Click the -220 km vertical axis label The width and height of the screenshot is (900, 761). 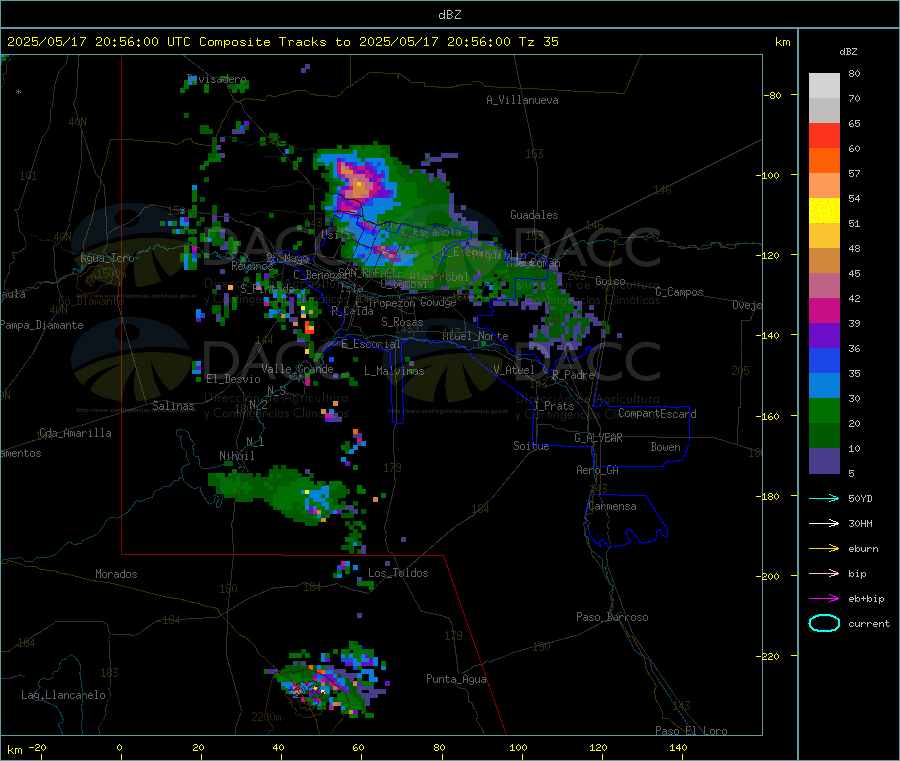(x=770, y=656)
